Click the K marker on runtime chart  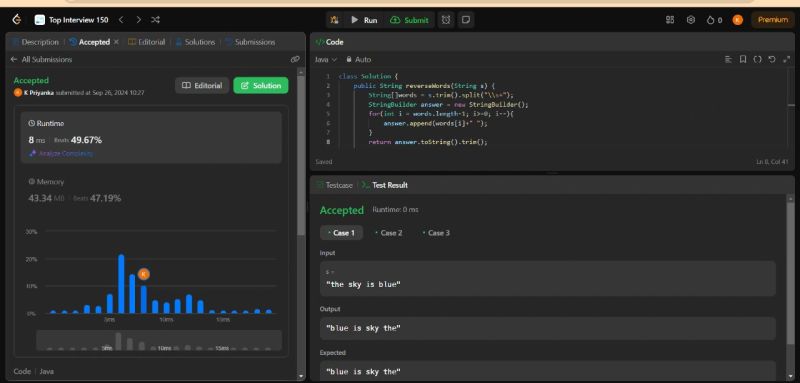point(144,274)
